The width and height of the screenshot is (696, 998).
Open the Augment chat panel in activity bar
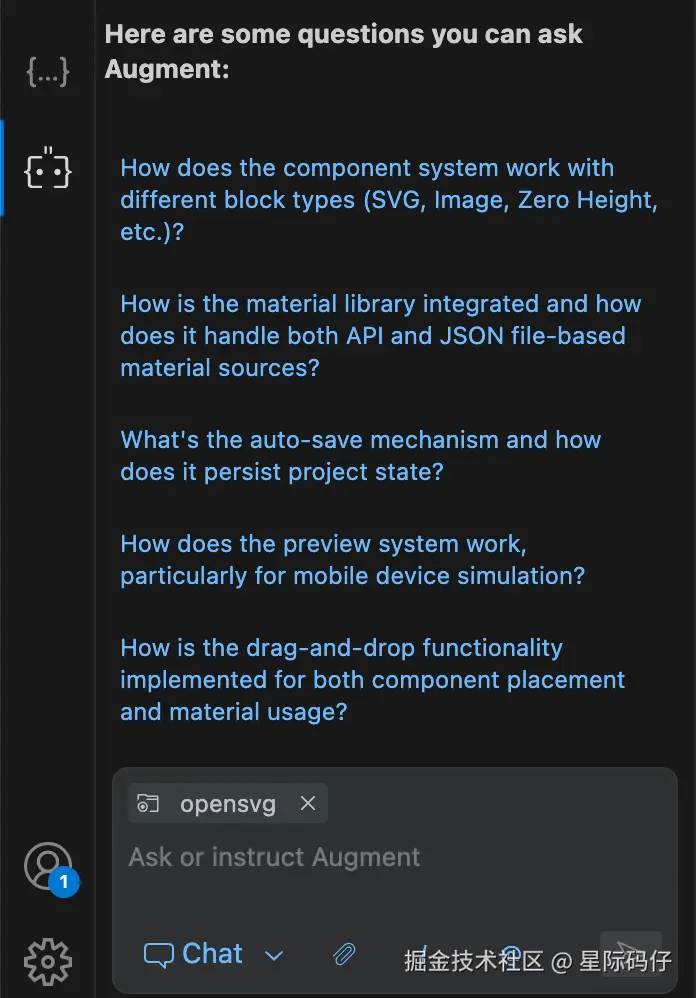pos(47,168)
